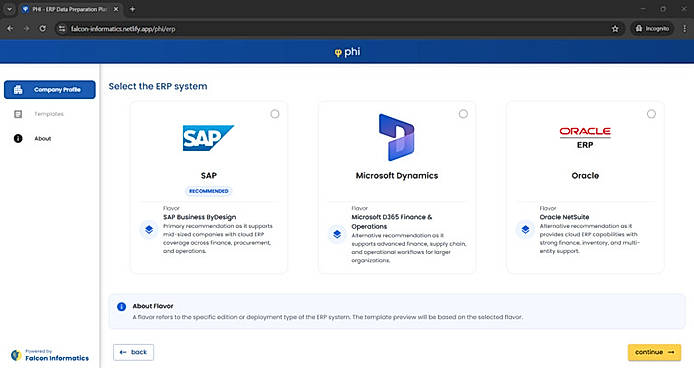Open the About sidebar item
This screenshot has width=694, height=368.
(x=50, y=139)
